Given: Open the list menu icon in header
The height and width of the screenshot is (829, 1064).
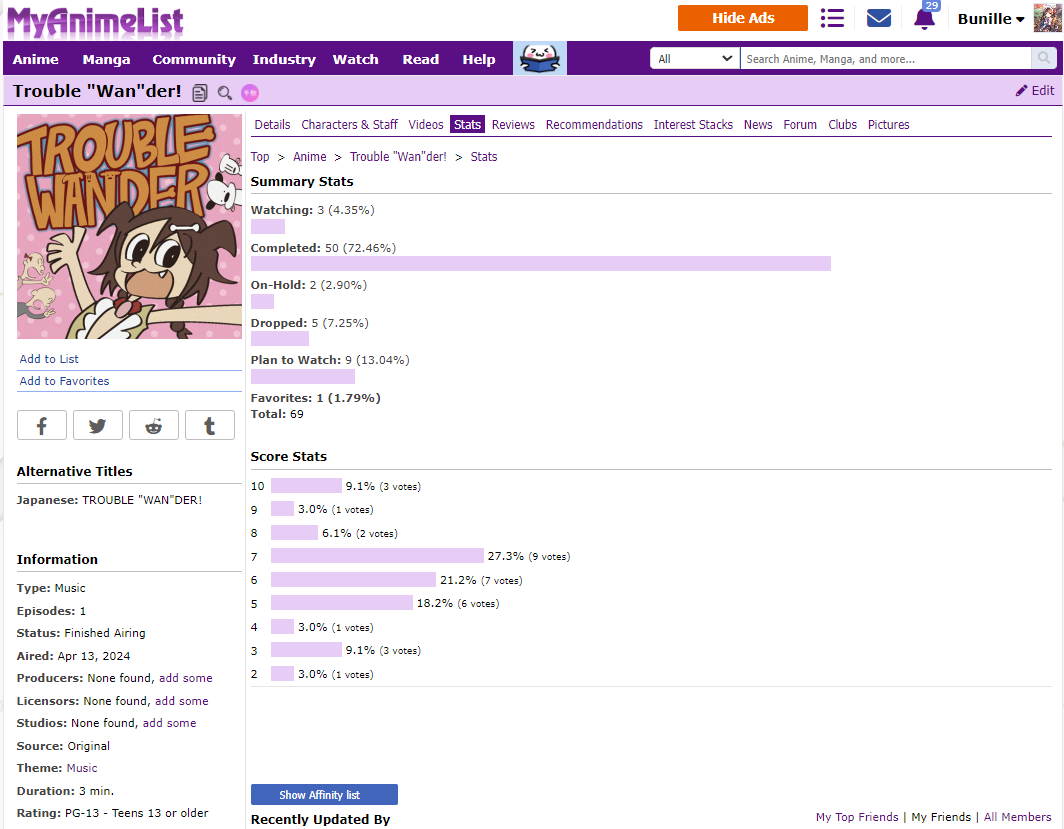Looking at the screenshot, I should (832, 18).
